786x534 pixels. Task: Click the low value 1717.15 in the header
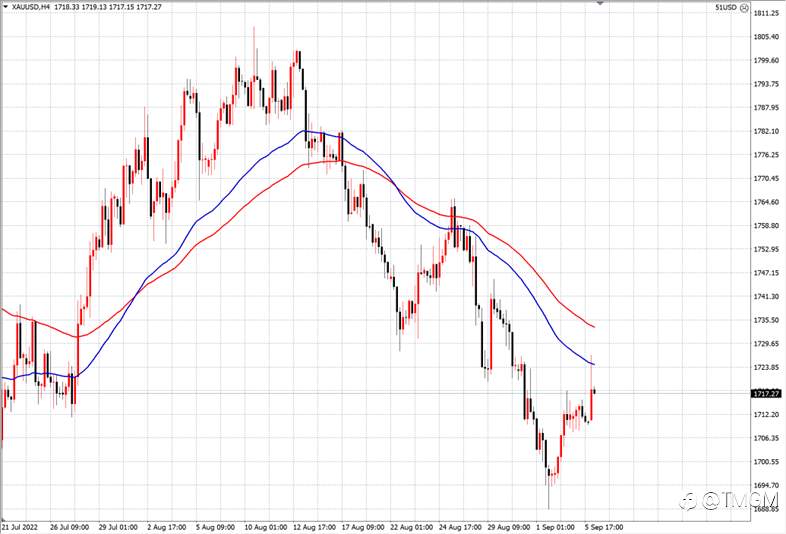click(x=121, y=8)
